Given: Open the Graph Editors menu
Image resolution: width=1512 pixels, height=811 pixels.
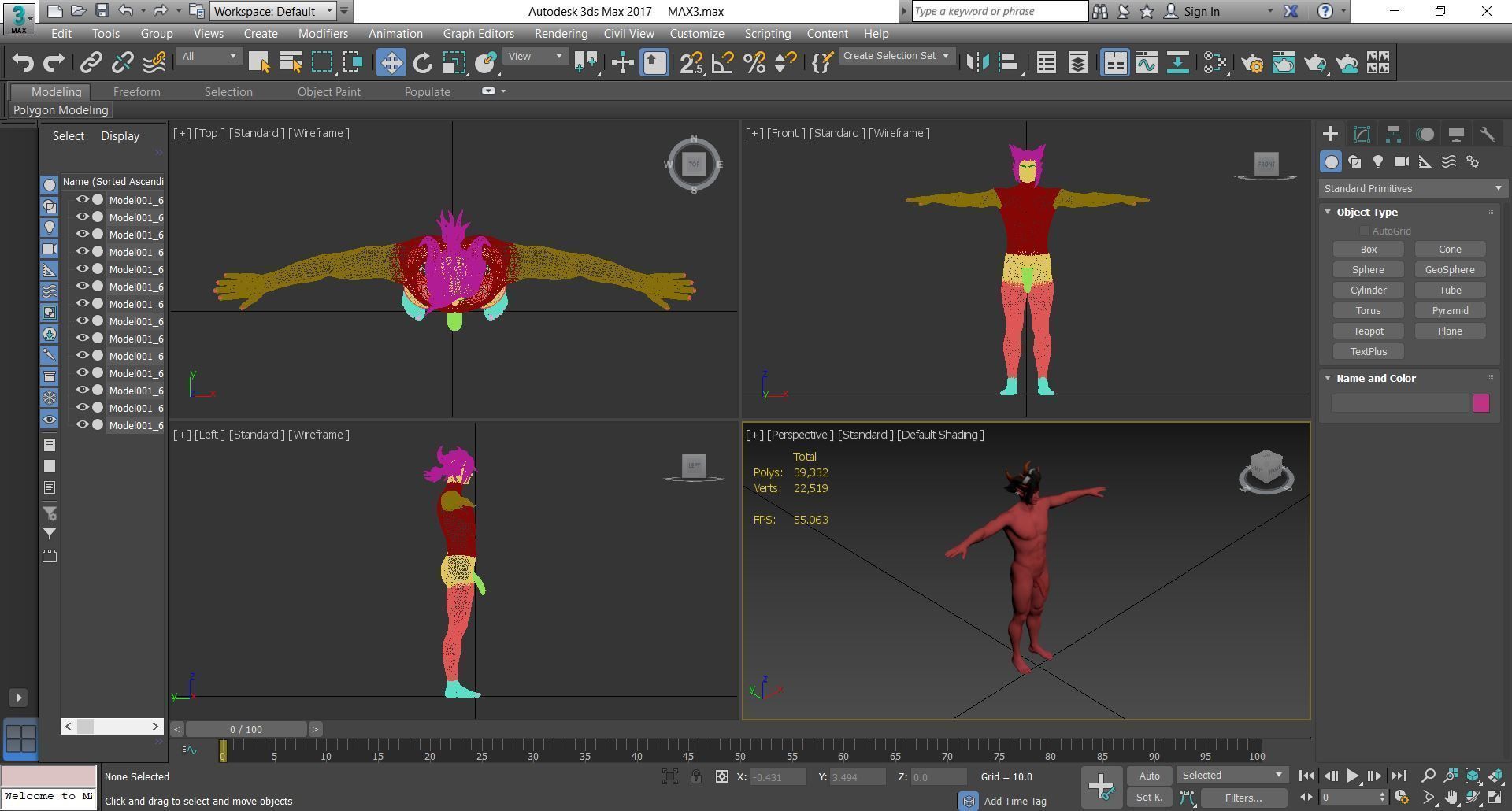Looking at the screenshot, I should click(x=478, y=34).
